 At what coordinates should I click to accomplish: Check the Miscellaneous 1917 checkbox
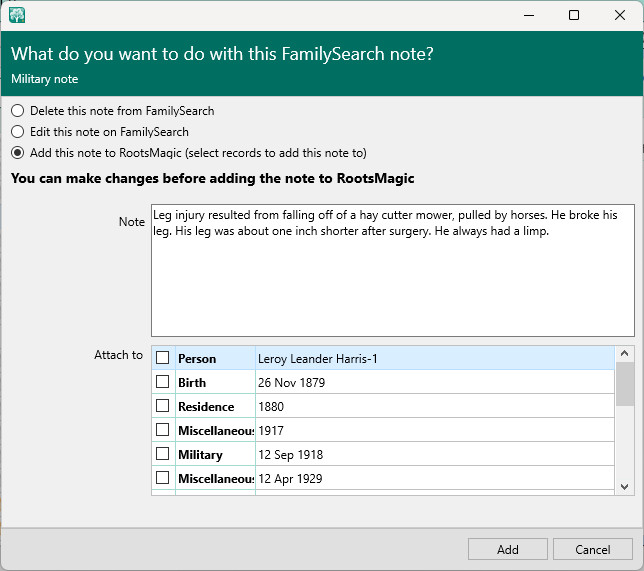[x=162, y=431]
